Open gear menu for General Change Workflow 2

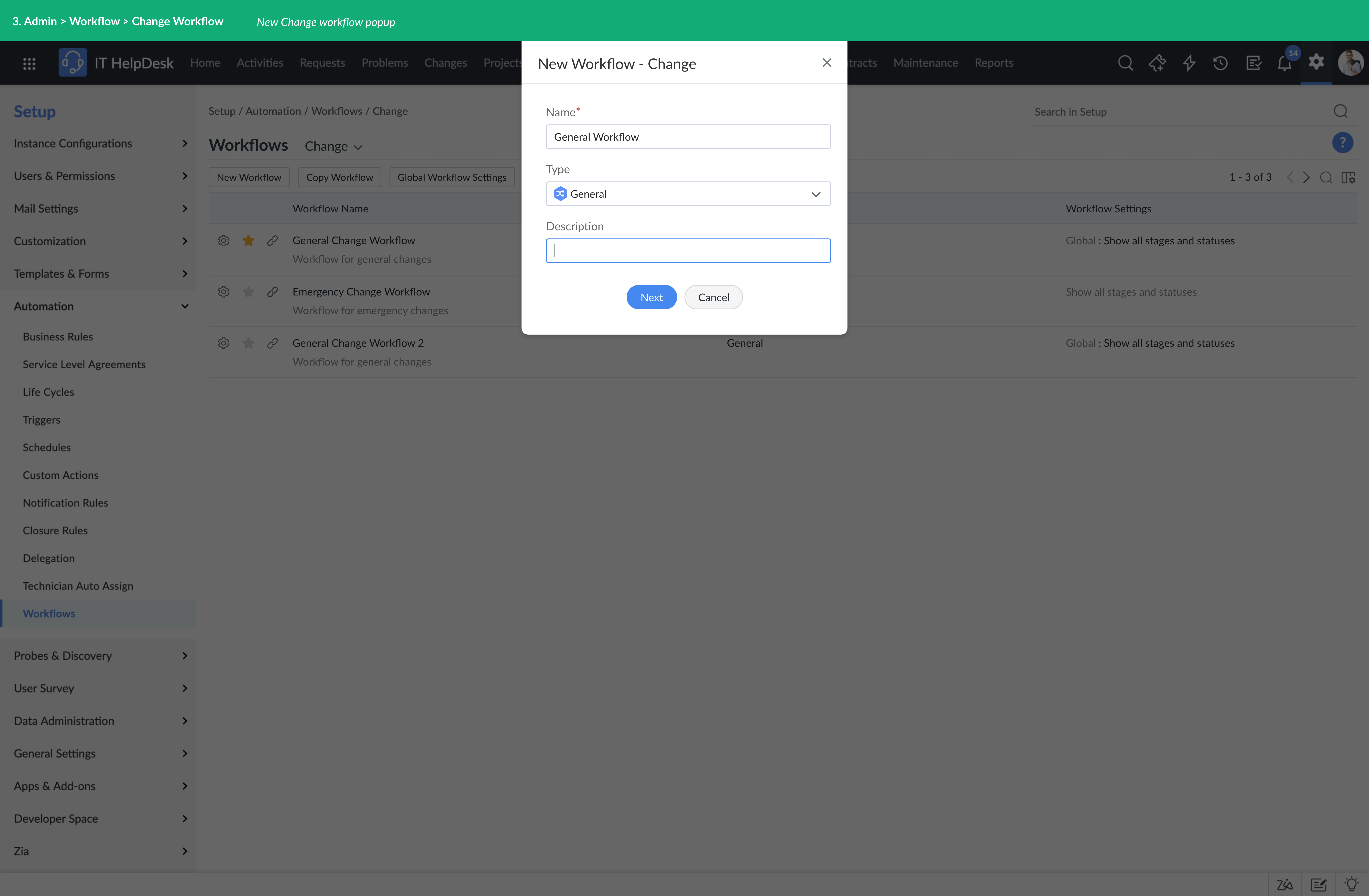pos(224,343)
